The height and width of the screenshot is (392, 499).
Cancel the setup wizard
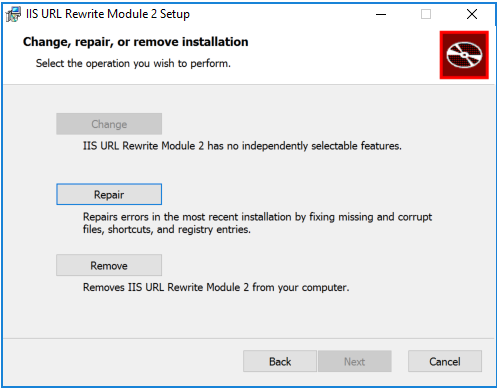tap(445, 361)
